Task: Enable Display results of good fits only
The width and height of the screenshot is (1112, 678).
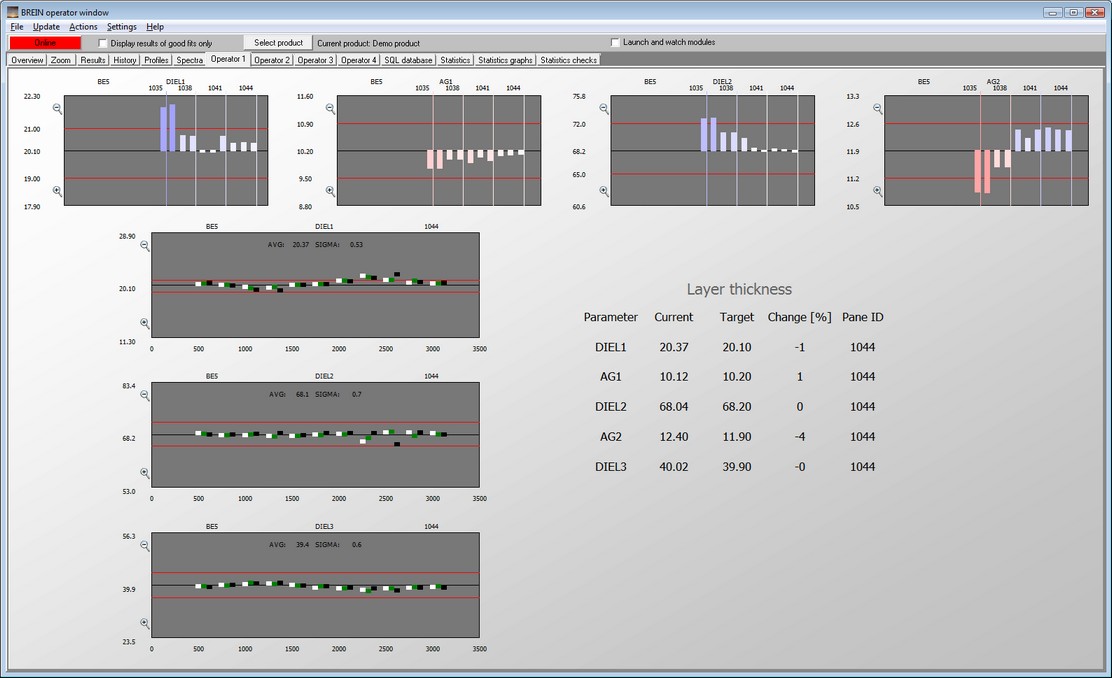Action: pos(103,43)
